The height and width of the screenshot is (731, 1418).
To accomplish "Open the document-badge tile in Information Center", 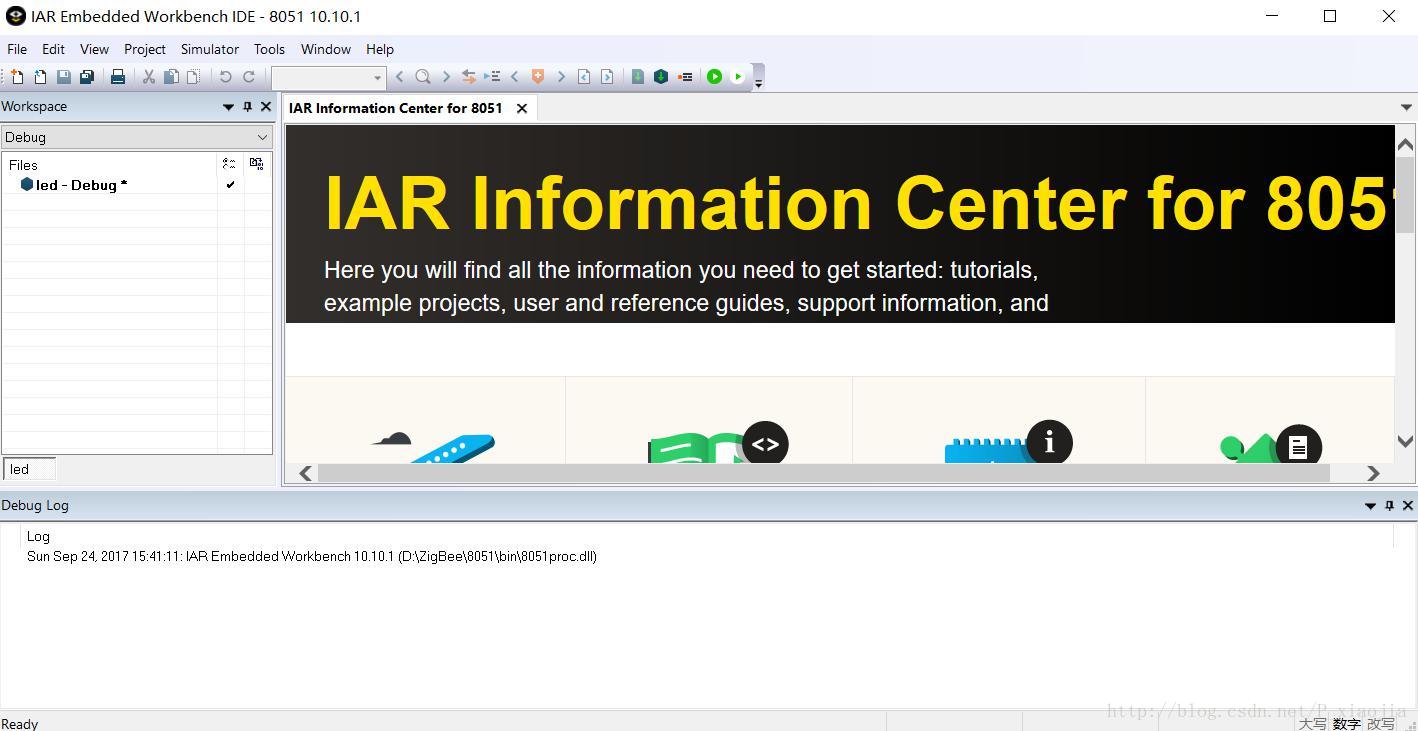I will [x=1270, y=421].
